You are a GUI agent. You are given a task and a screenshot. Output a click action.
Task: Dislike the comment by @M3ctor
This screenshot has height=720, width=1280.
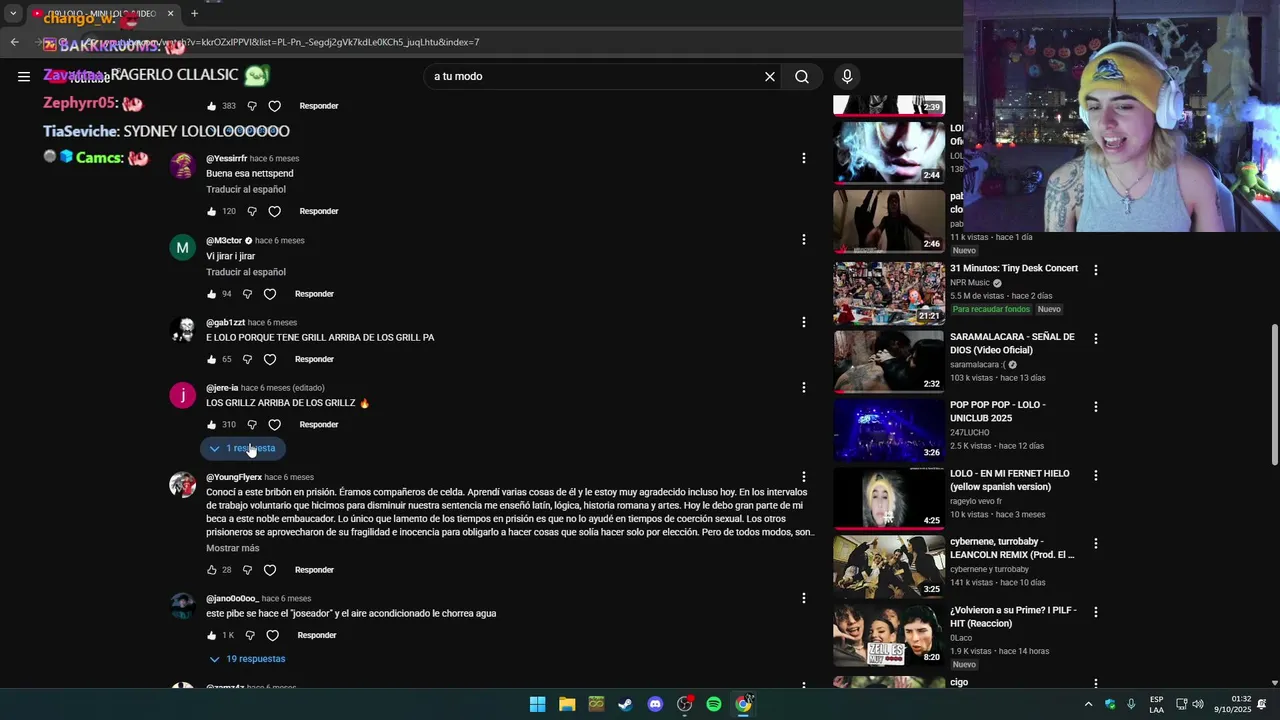tap(247, 294)
